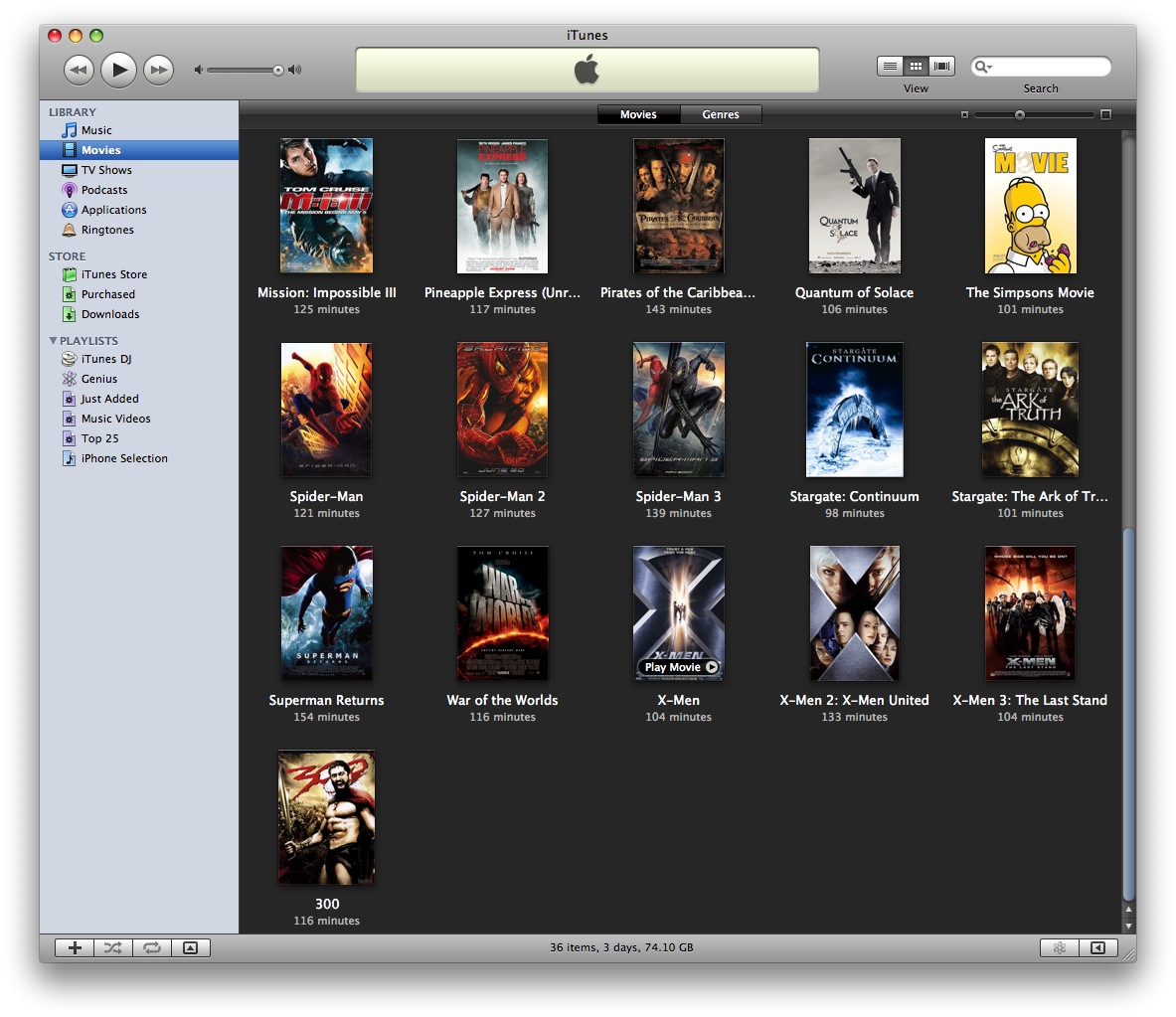Select the Movies tab
Screen dimensions: 1176x1017
[x=638, y=114]
